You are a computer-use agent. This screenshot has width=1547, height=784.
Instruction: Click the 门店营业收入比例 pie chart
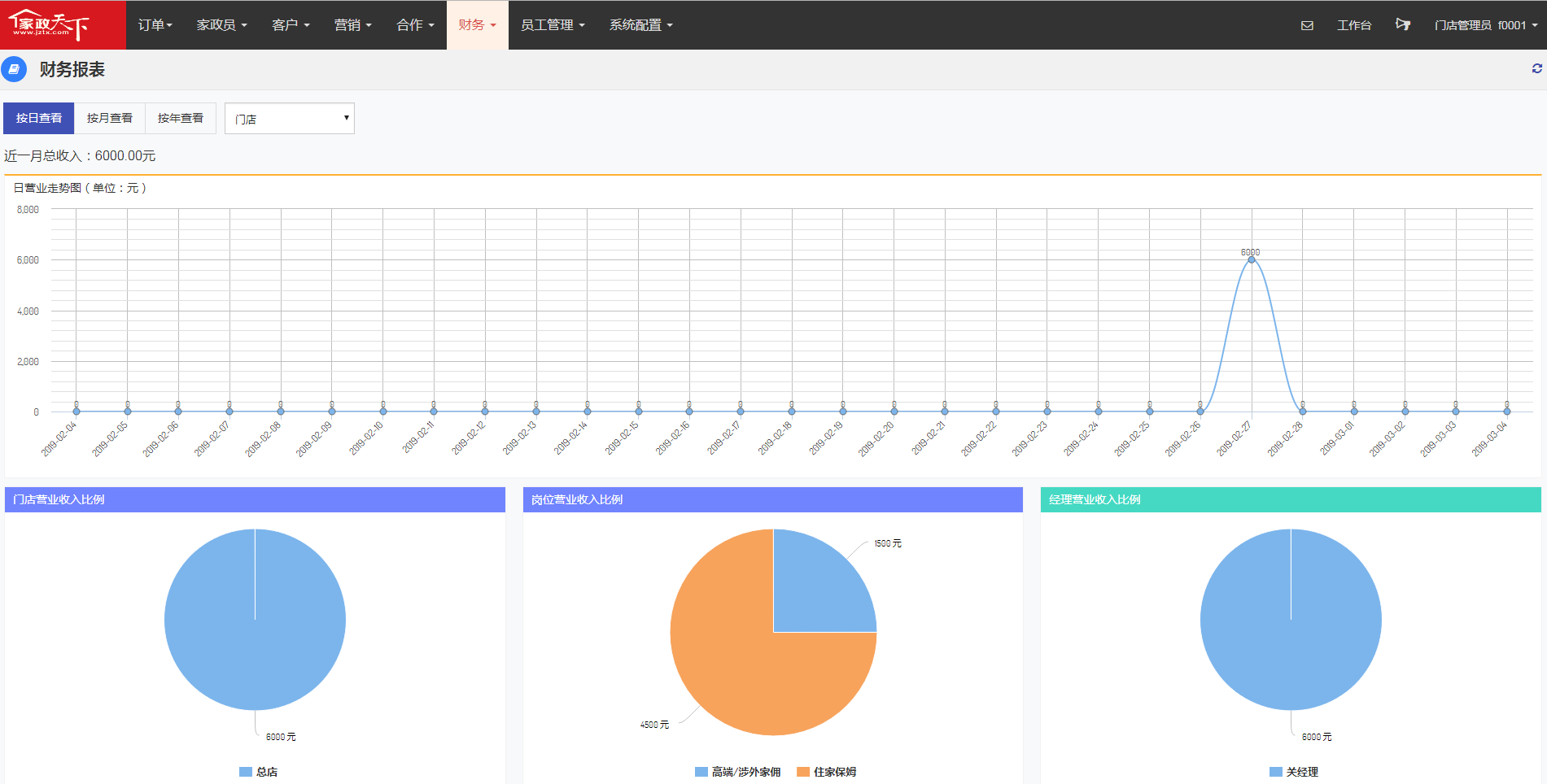(x=255, y=620)
